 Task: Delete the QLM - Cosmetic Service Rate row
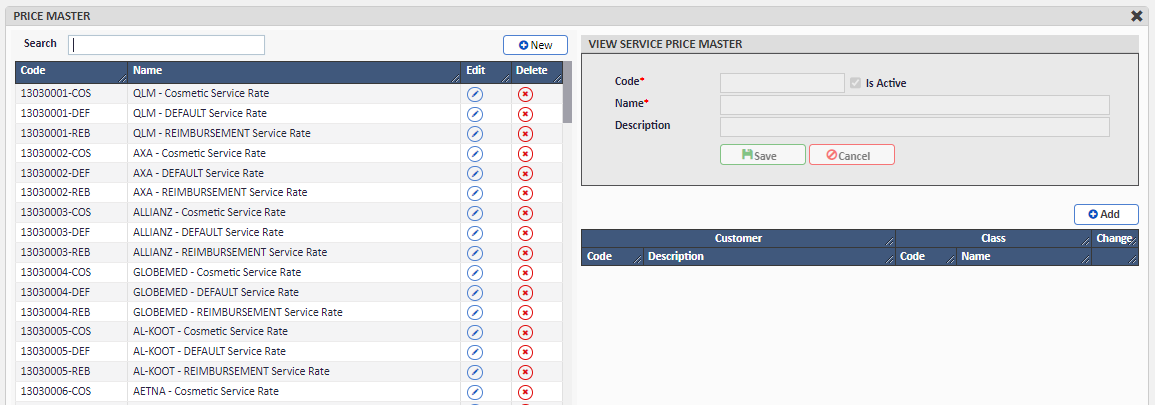(525, 94)
